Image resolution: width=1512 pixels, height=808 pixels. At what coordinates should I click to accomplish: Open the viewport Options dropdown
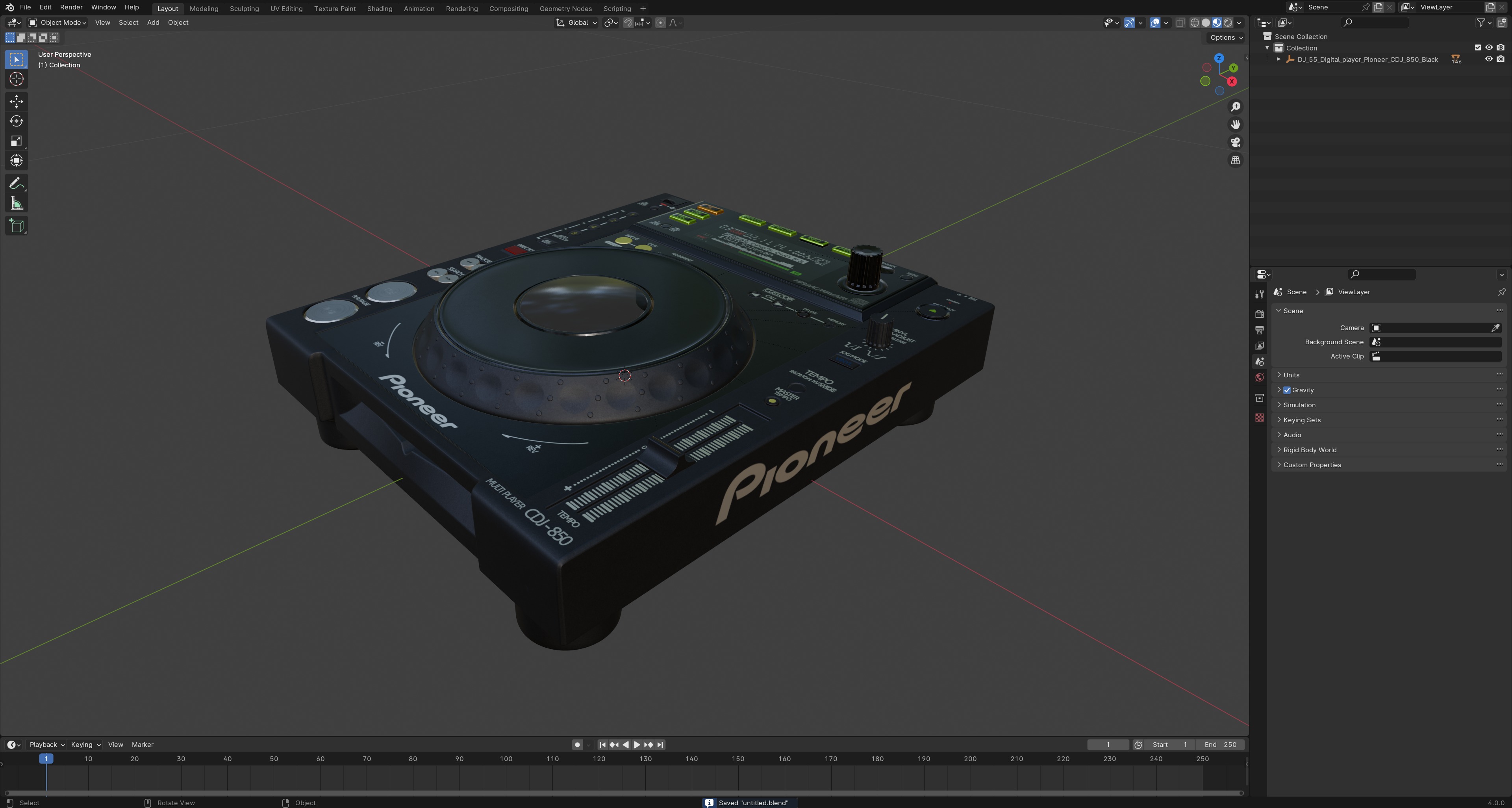tap(1226, 37)
